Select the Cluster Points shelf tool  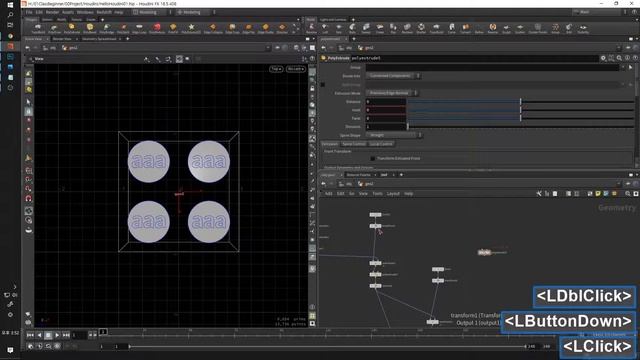[x=538, y=28]
